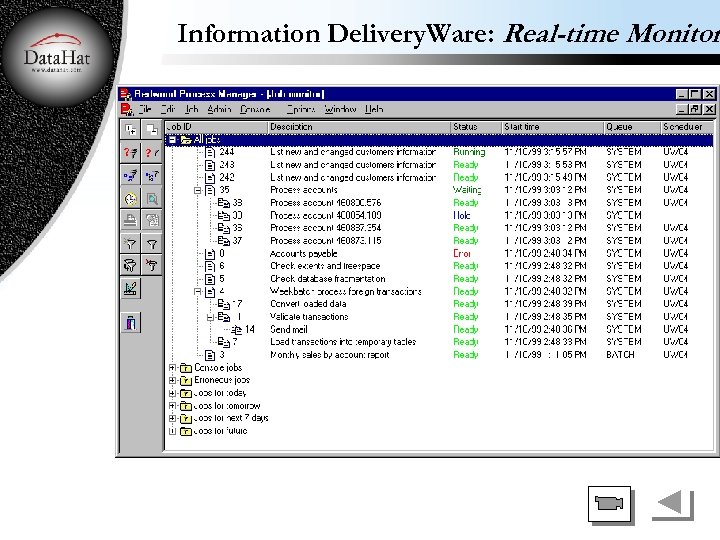Click the expand-all tree icon with plus sign
Image resolution: width=720 pixels, height=540 pixels.
coord(130,130)
